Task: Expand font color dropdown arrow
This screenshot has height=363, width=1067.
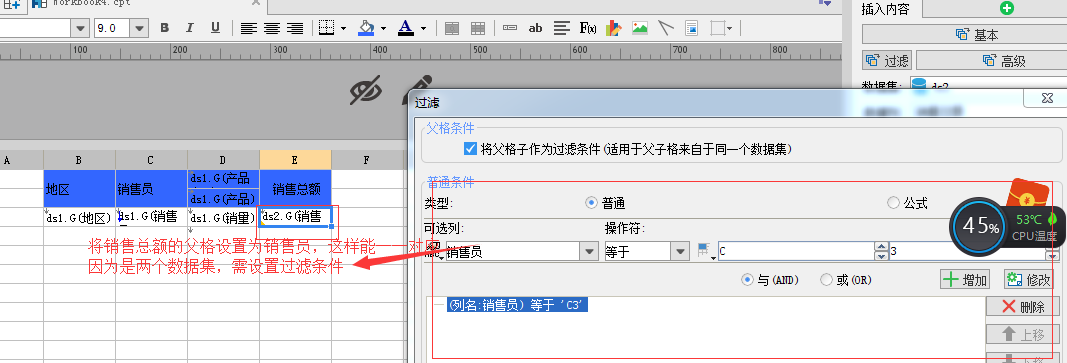Action: point(423,29)
